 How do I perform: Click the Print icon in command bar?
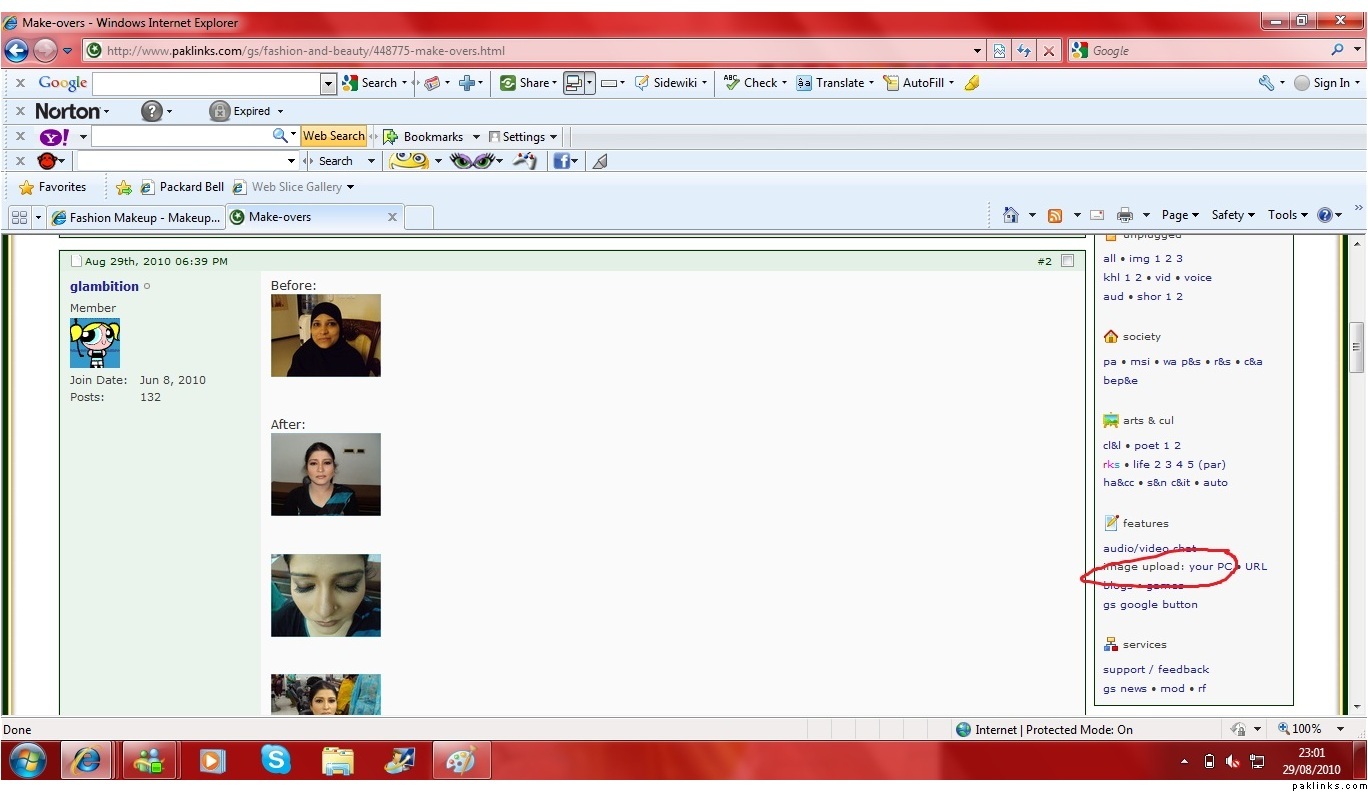pyautogui.click(x=1125, y=215)
